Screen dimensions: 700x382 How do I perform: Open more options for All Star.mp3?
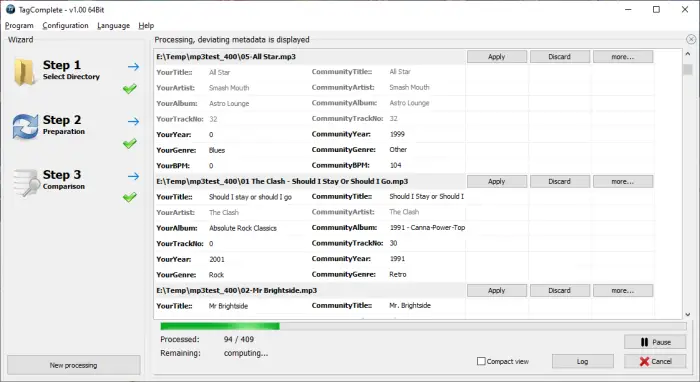[x=623, y=57]
